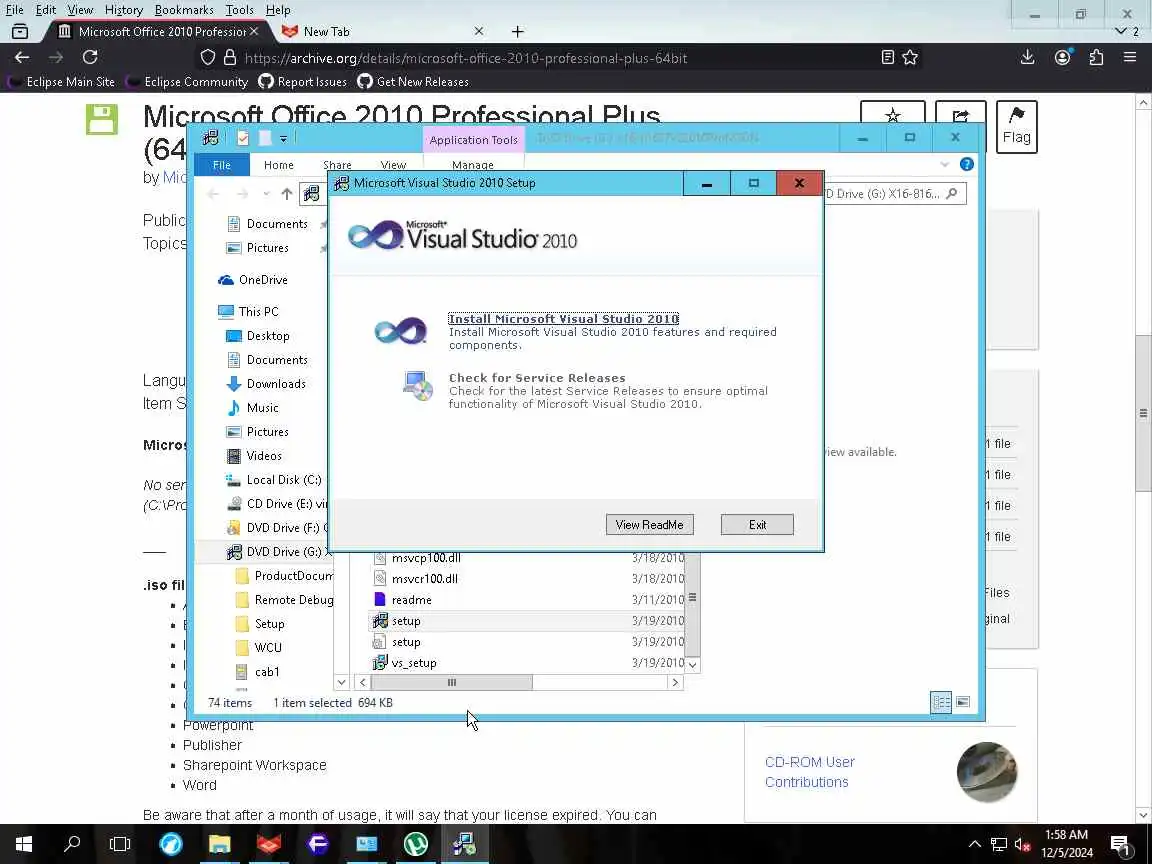Click new folder icon in Explorer title bar
Viewport: 1152px width, 864px height.
[x=265, y=138]
